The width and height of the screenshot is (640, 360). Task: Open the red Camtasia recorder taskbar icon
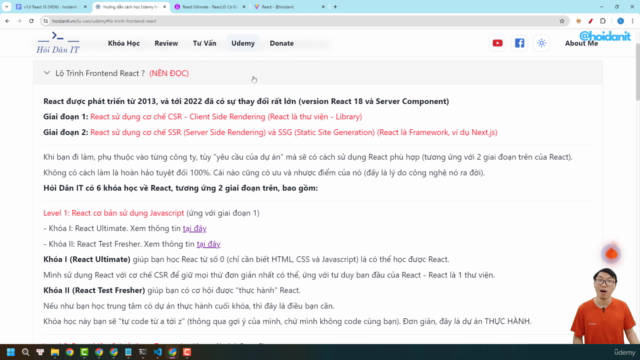coord(187,352)
